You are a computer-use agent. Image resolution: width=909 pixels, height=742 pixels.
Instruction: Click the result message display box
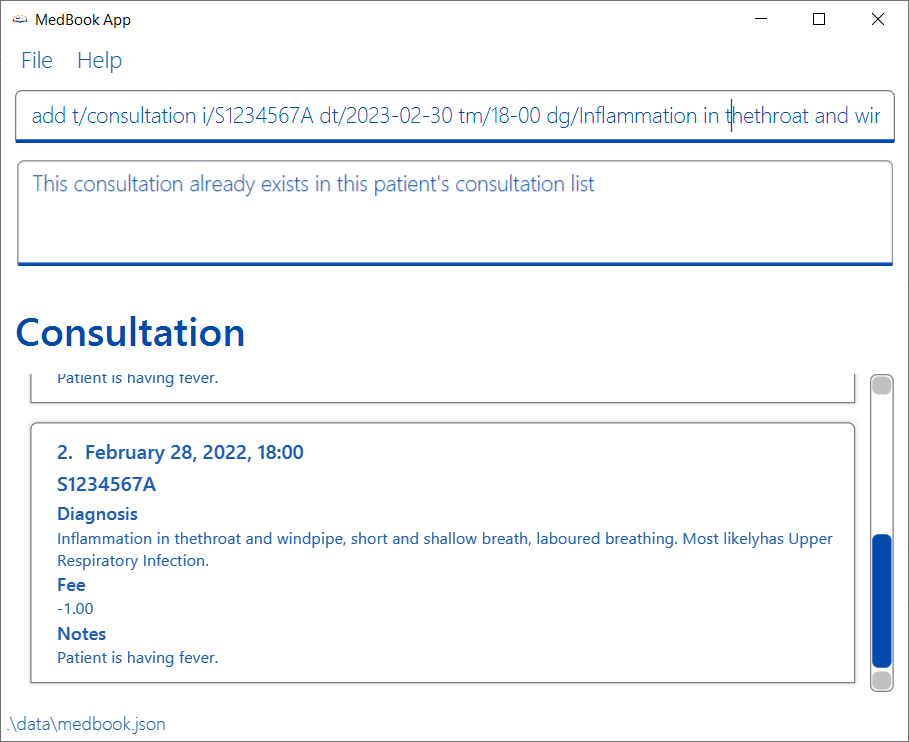(455, 213)
